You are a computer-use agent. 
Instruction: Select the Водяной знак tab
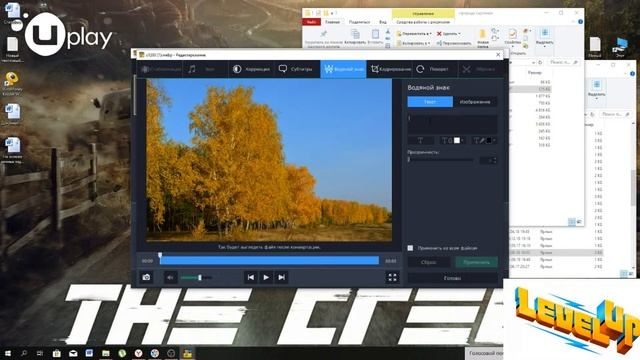[x=343, y=69]
